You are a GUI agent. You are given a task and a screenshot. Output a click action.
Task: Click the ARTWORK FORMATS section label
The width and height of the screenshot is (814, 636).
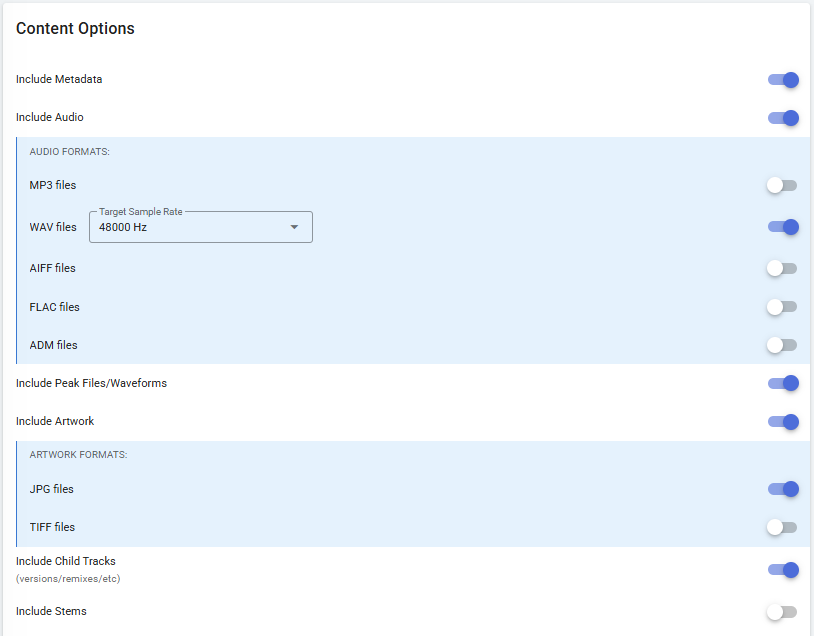click(78, 455)
